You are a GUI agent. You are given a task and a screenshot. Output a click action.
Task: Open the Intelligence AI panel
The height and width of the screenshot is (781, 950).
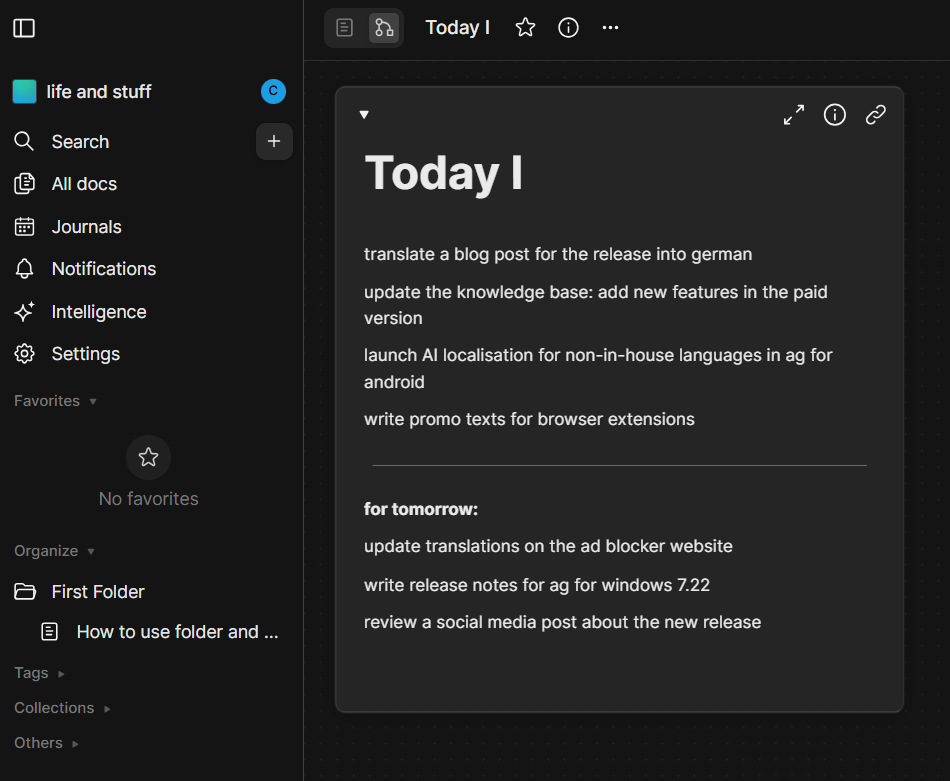[x=98, y=312]
